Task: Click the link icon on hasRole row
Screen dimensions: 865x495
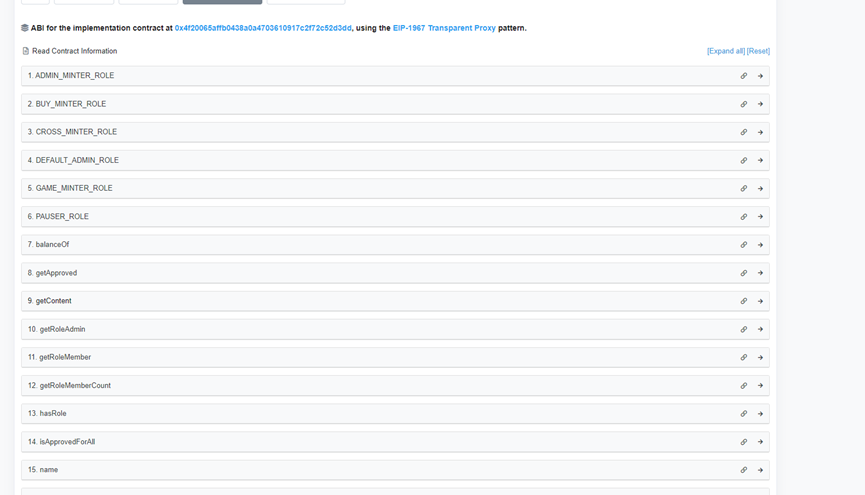Action: [x=743, y=413]
